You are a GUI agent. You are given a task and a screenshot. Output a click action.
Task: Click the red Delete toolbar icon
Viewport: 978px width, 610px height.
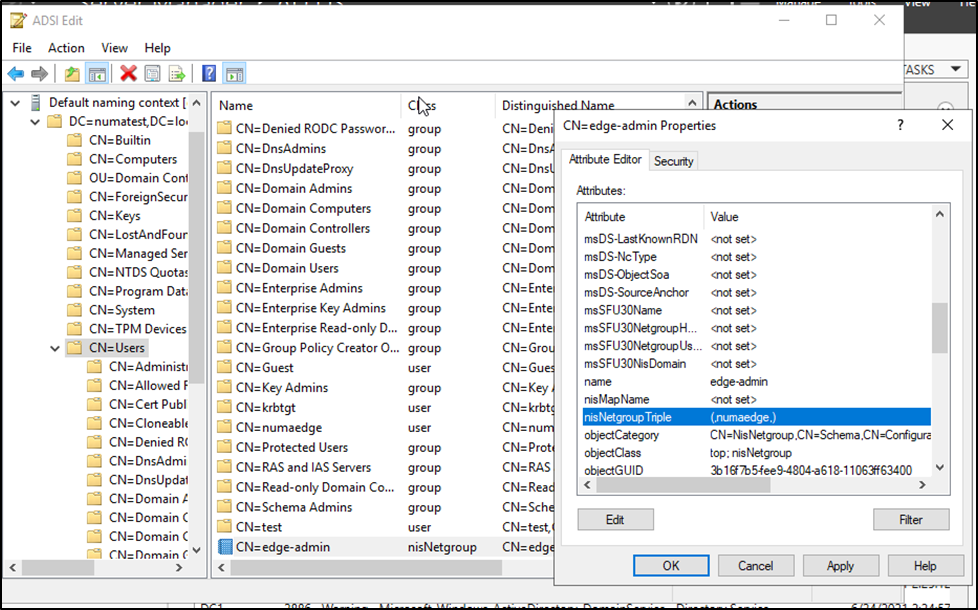pyautogui.click(x=128, y=74)
